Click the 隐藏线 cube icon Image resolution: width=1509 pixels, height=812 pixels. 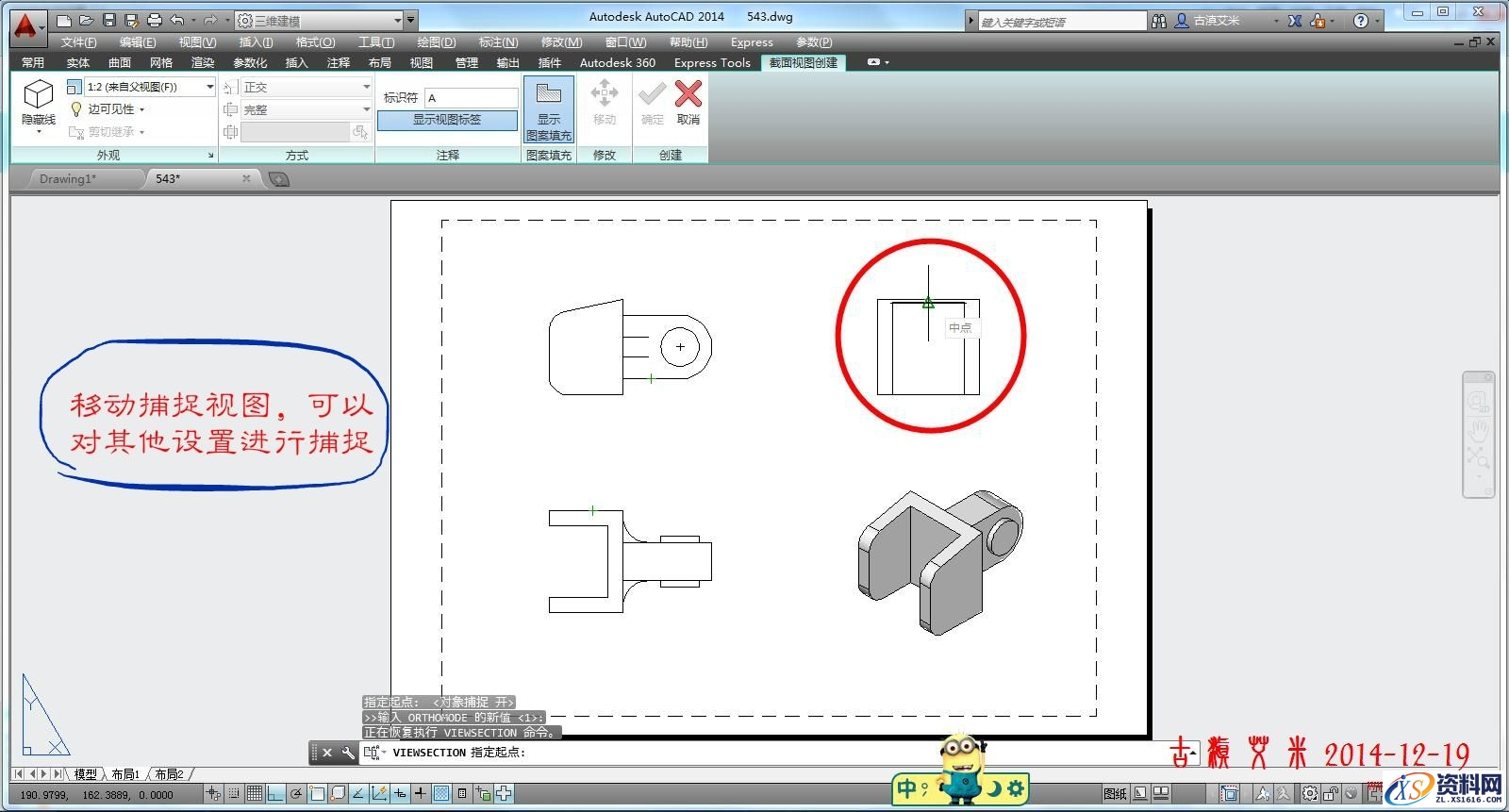(39, 95)
